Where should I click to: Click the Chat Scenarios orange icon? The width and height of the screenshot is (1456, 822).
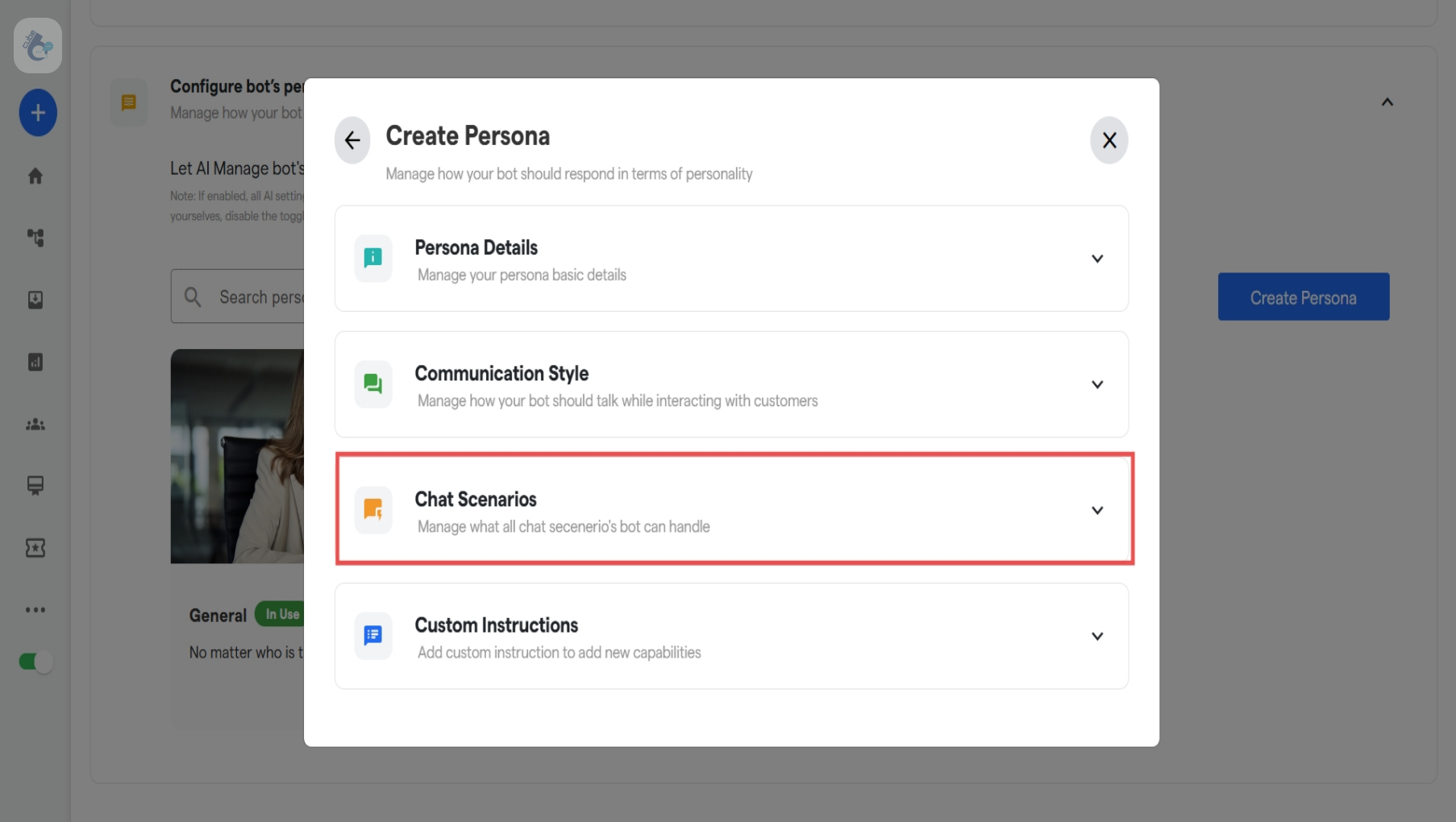tap(372, 509)
